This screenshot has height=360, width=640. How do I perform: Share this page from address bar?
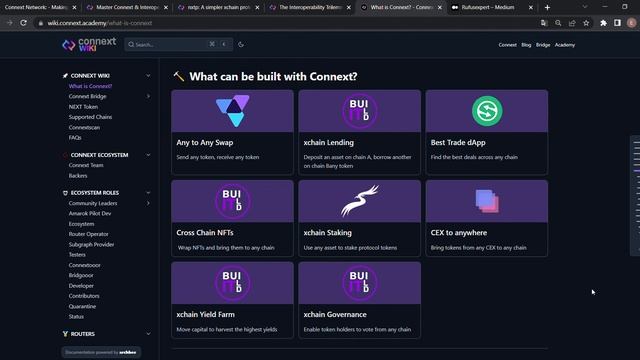[572, 23]
